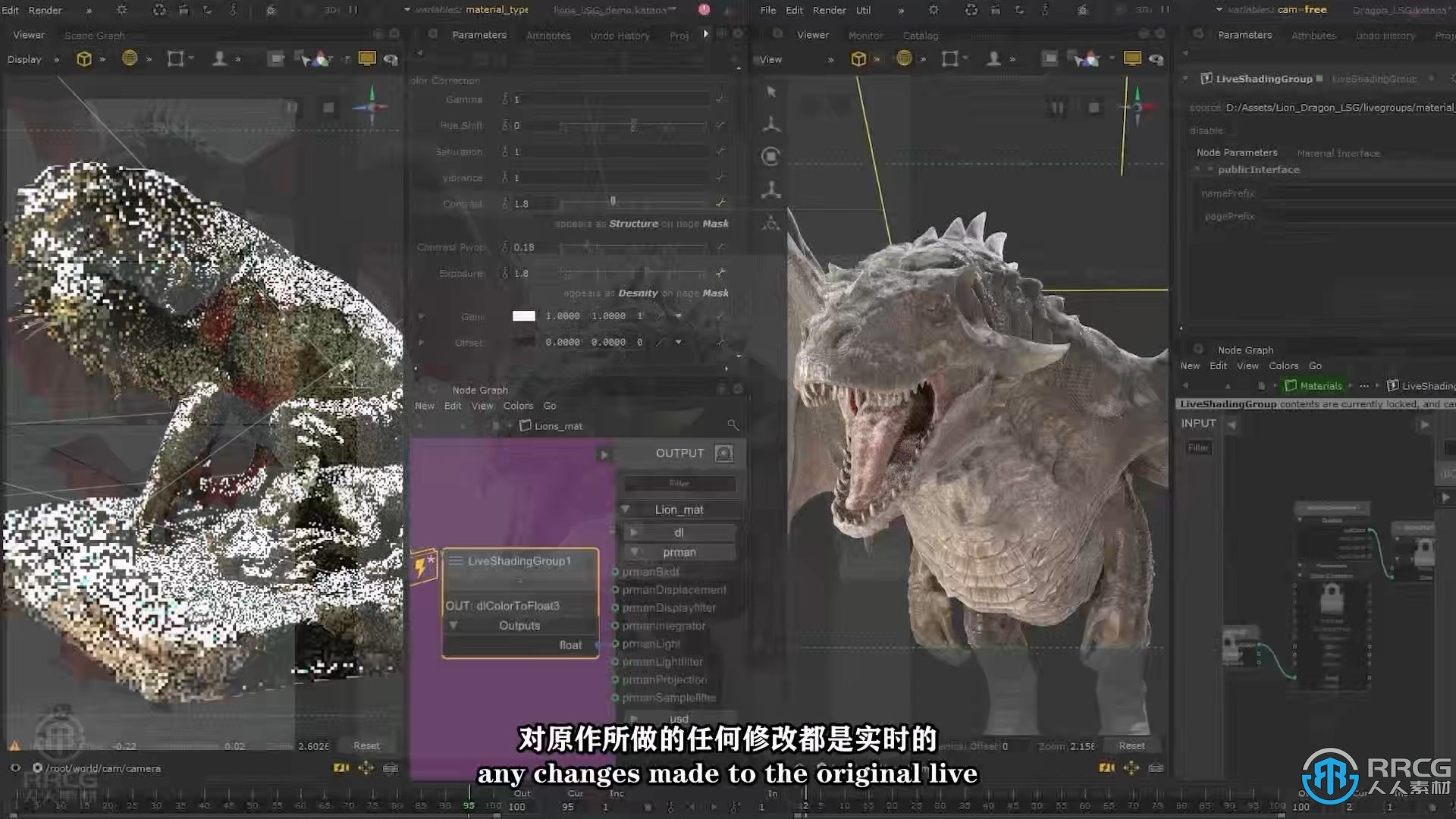The width and height of the screenshot is (1456, 819).
Task: Click the Go button in Node Graph
Action: 550,406
